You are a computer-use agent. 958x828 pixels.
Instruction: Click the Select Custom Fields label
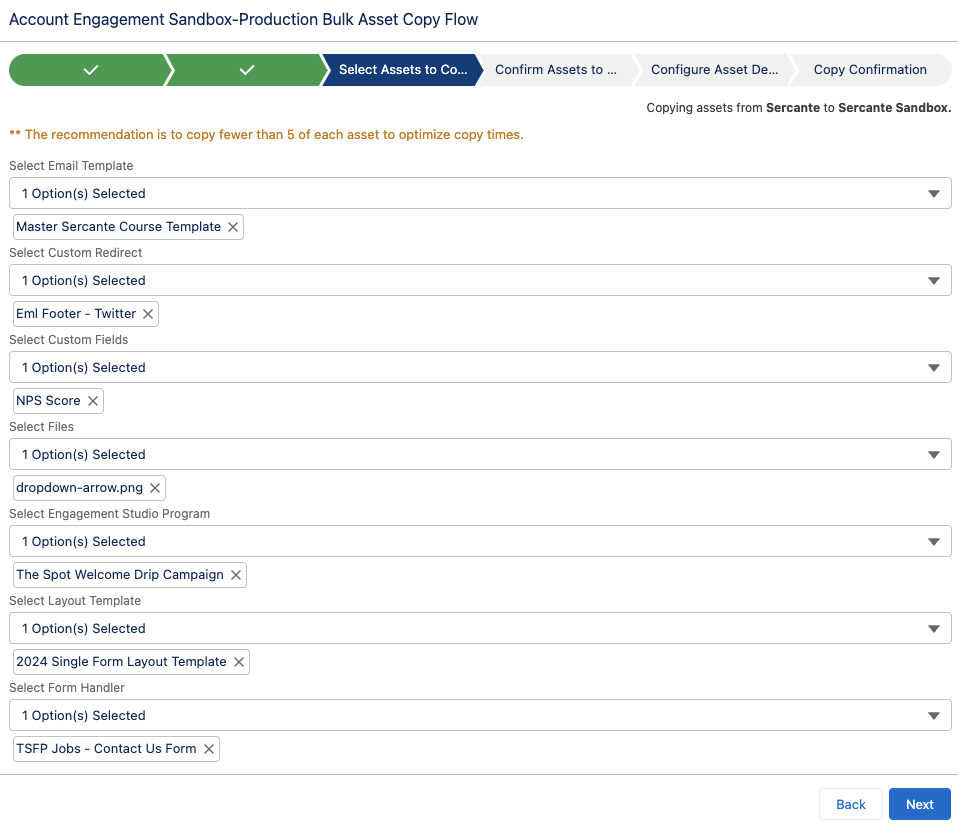[x=68, y=340]
